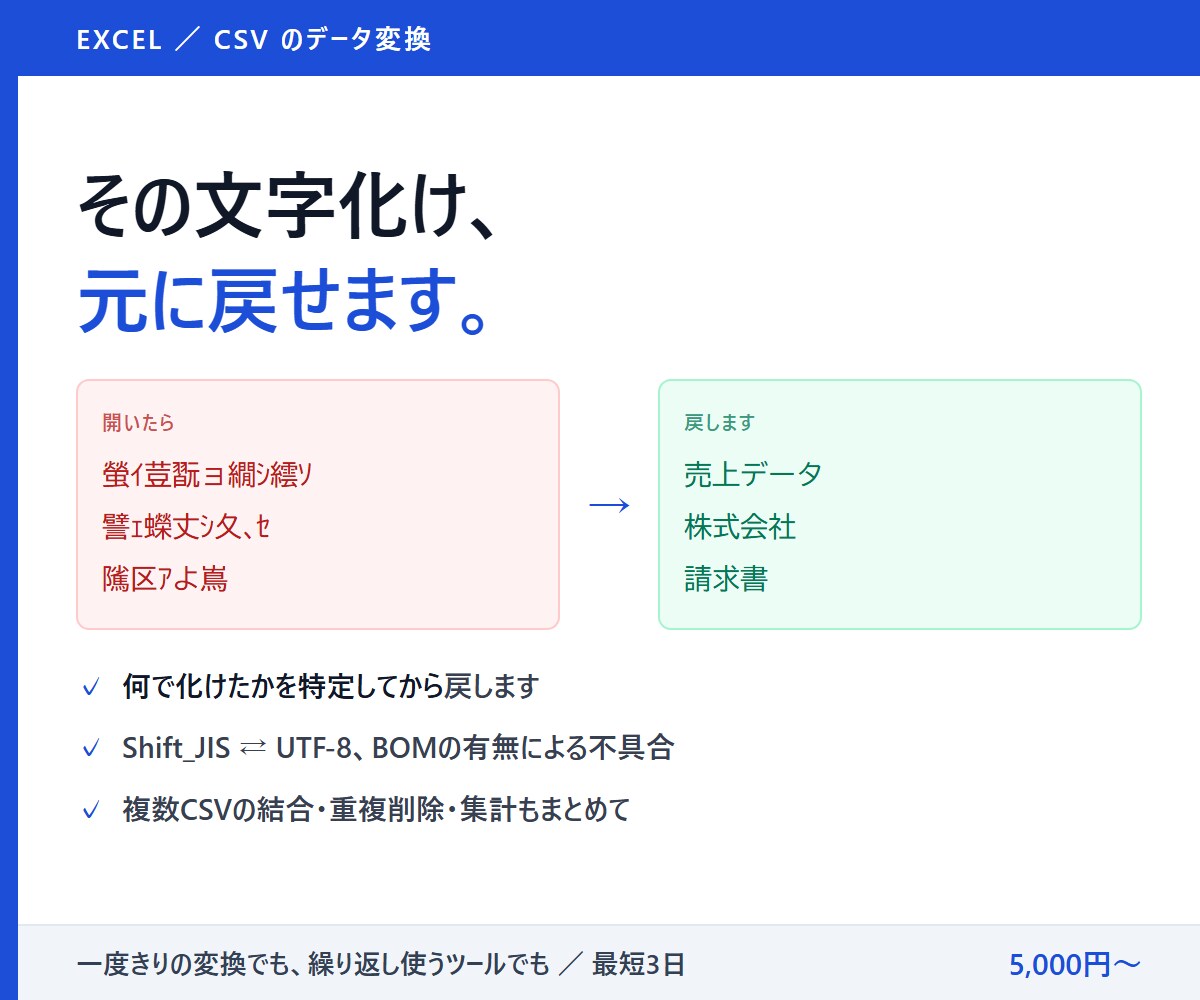
Task: Click checkmark beside the Shift_JIS line
Action: click(91, 749)
